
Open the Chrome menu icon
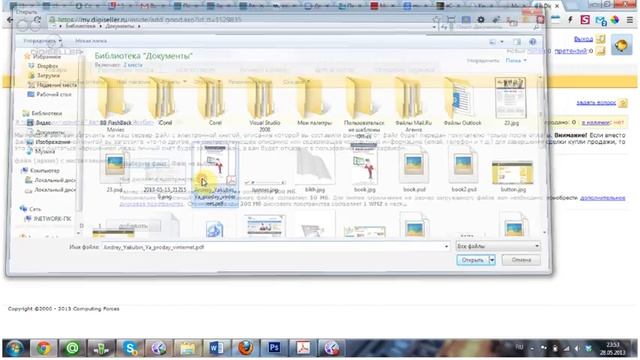630,20
